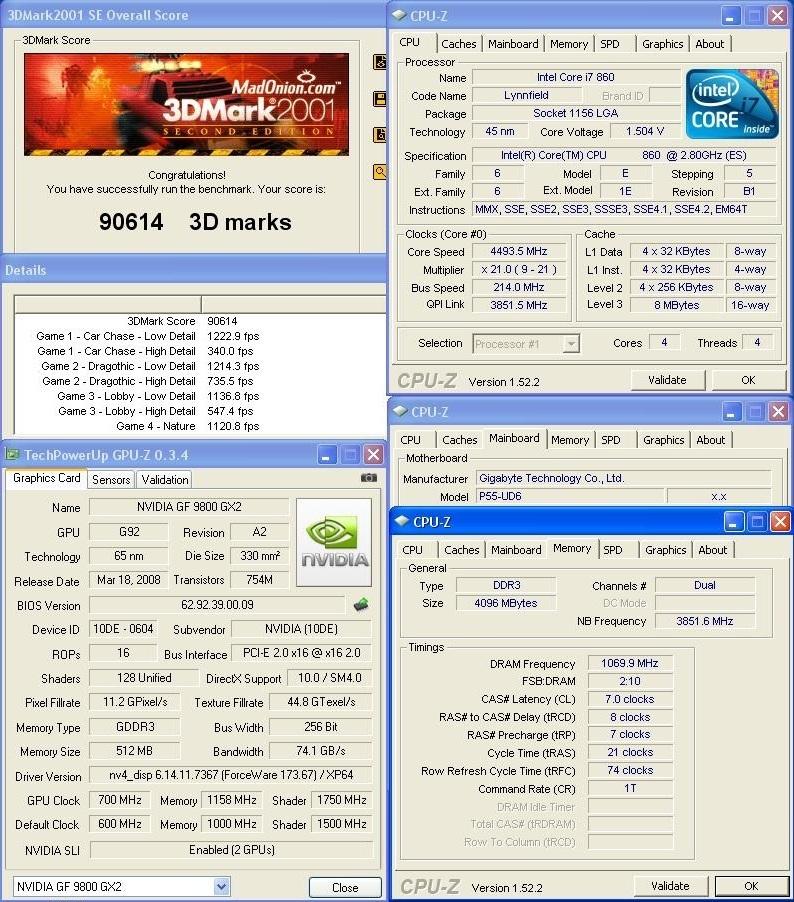Click the motherboard Model value P55-UD6
The image size is (794, 902).
click(x=571, y=496)
